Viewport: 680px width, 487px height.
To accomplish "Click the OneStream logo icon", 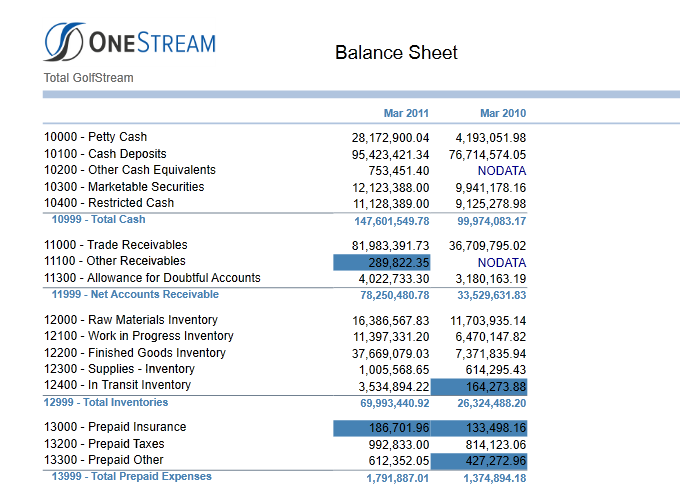I will (63, 42).
